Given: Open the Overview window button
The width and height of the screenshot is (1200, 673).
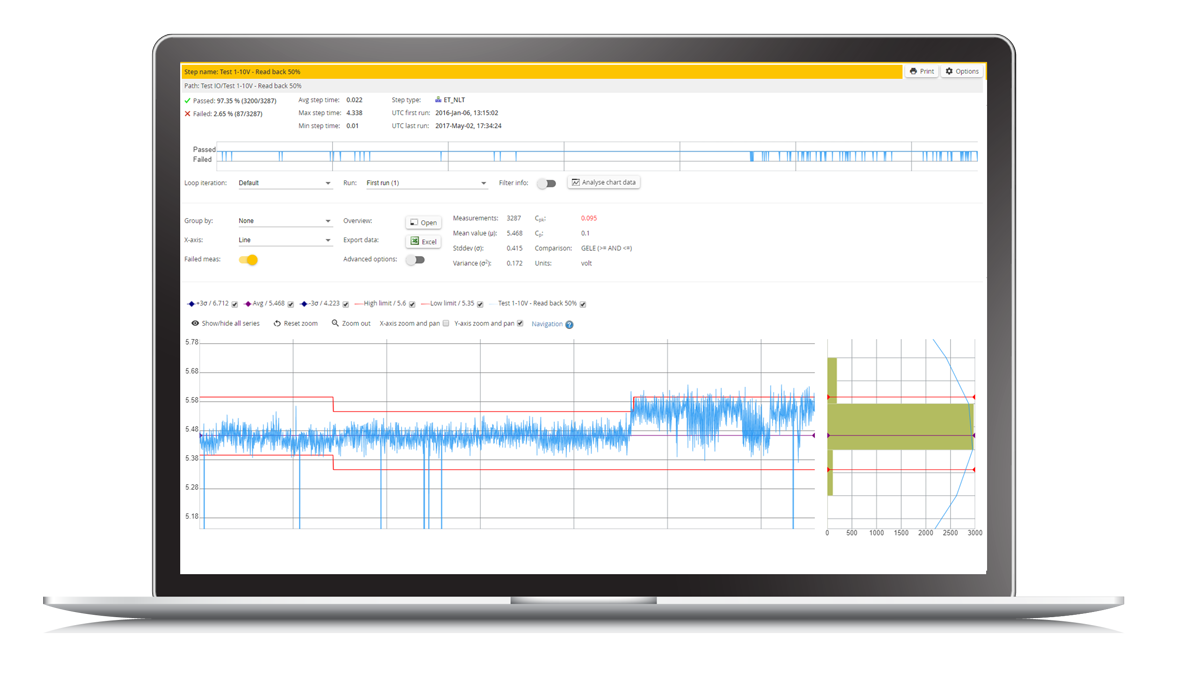Looking at the screenshot, I should pyautogui.click(x=423, y=222).
